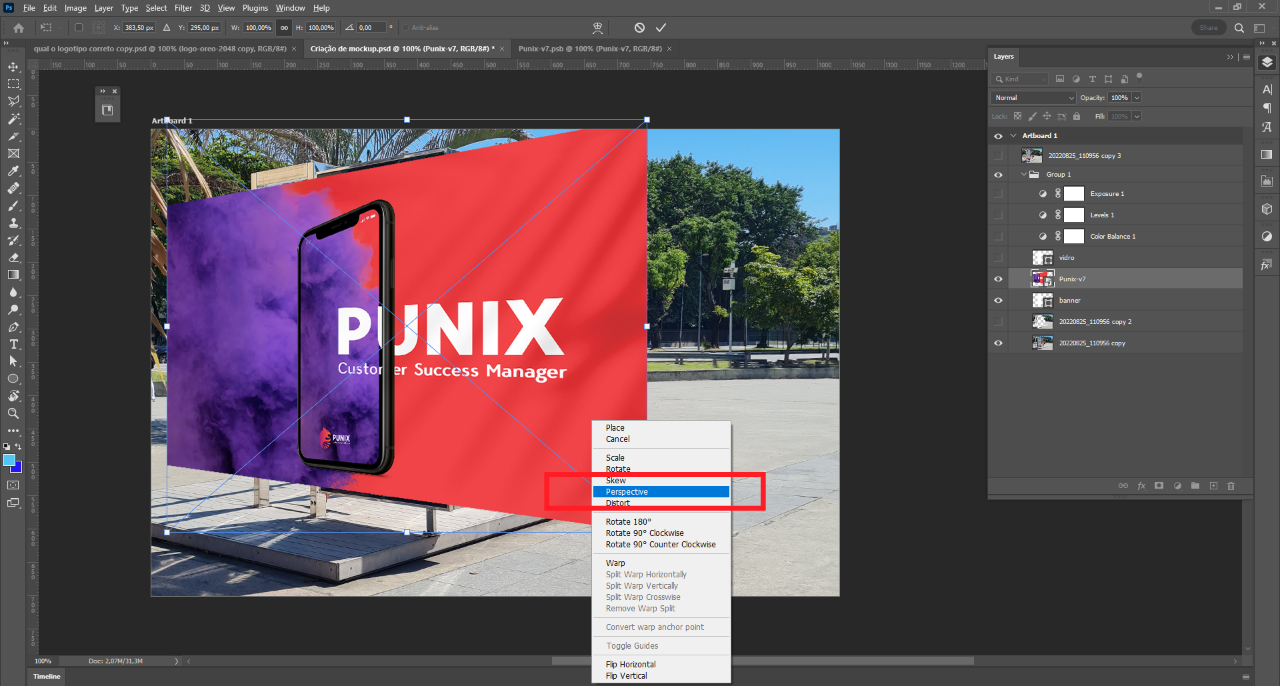1280x686 pixels.
Task: Hide the Artboard 1 layer with its eye
Action: click(998, 136)
